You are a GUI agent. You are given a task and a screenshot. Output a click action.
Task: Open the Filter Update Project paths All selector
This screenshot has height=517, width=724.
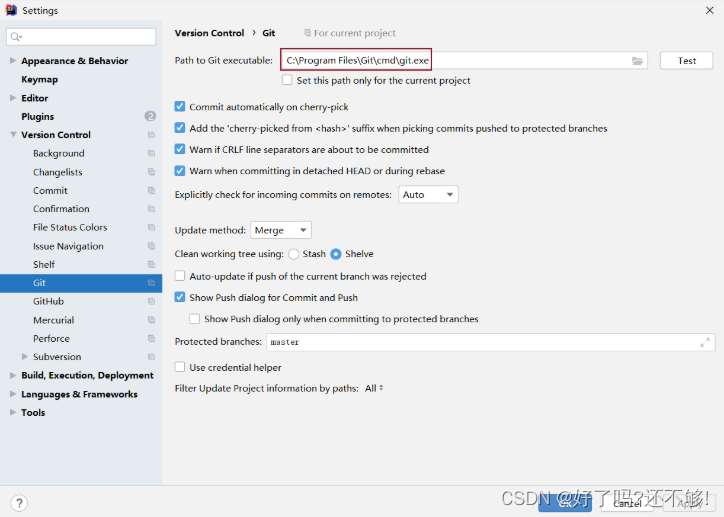[374, 388]
